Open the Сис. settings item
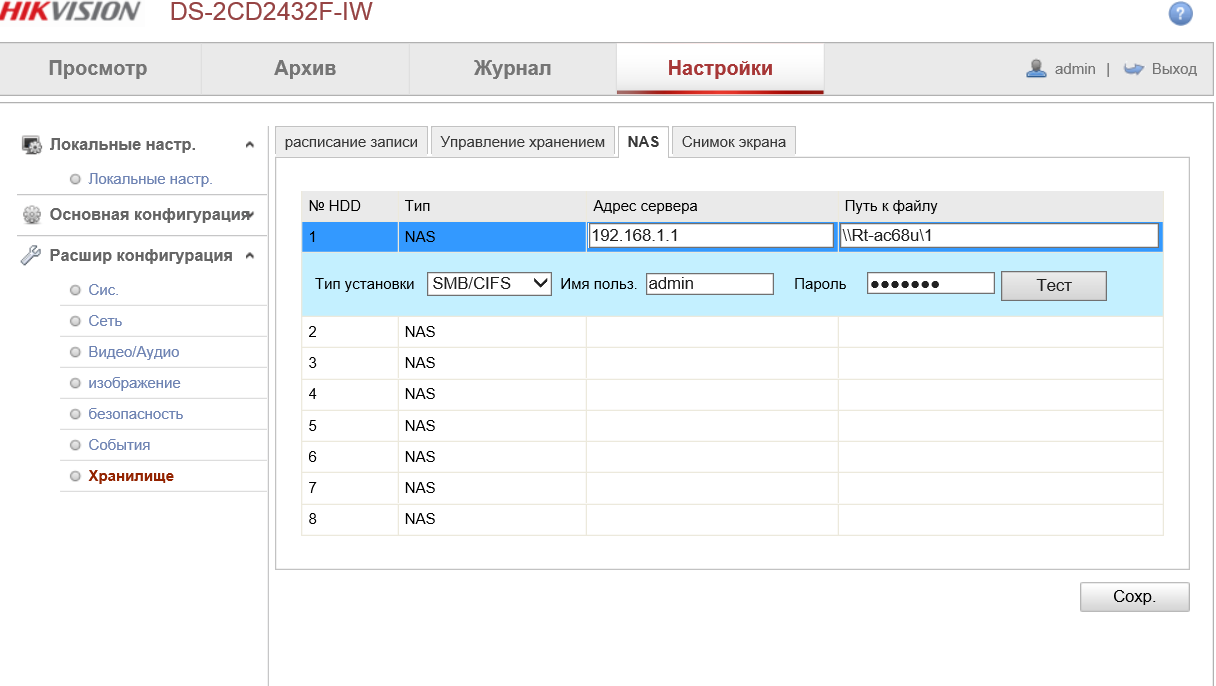1216x686 pixels. (x=103, y=290)
